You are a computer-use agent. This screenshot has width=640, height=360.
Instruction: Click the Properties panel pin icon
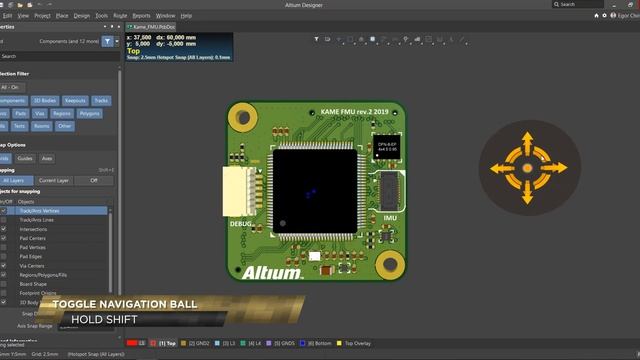[x=112, y=27]
